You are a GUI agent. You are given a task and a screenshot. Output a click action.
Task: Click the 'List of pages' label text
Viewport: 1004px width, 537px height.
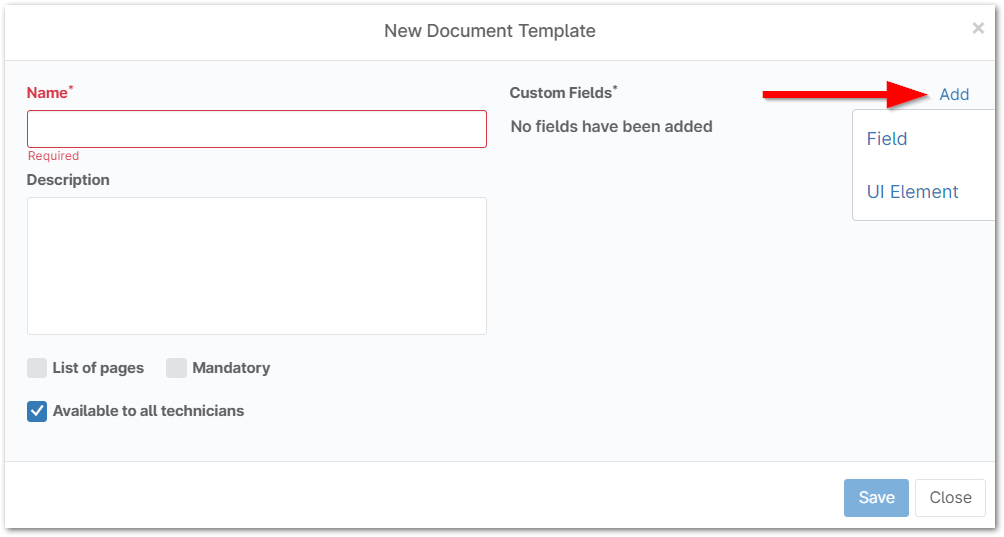click(x=98, y=368)
